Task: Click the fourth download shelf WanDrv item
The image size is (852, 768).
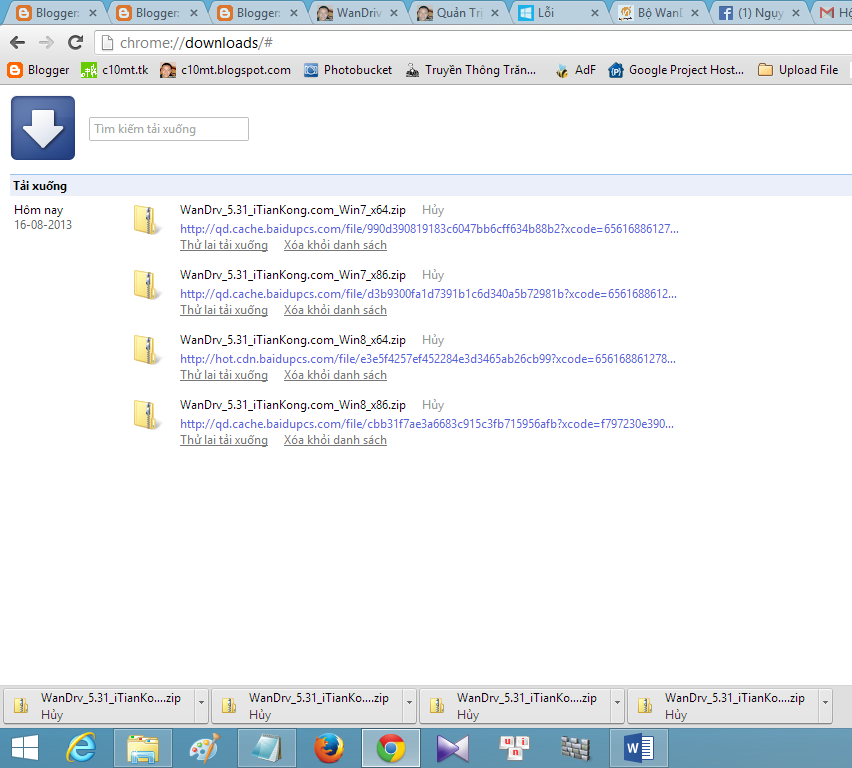Action: tap(724, 706)
